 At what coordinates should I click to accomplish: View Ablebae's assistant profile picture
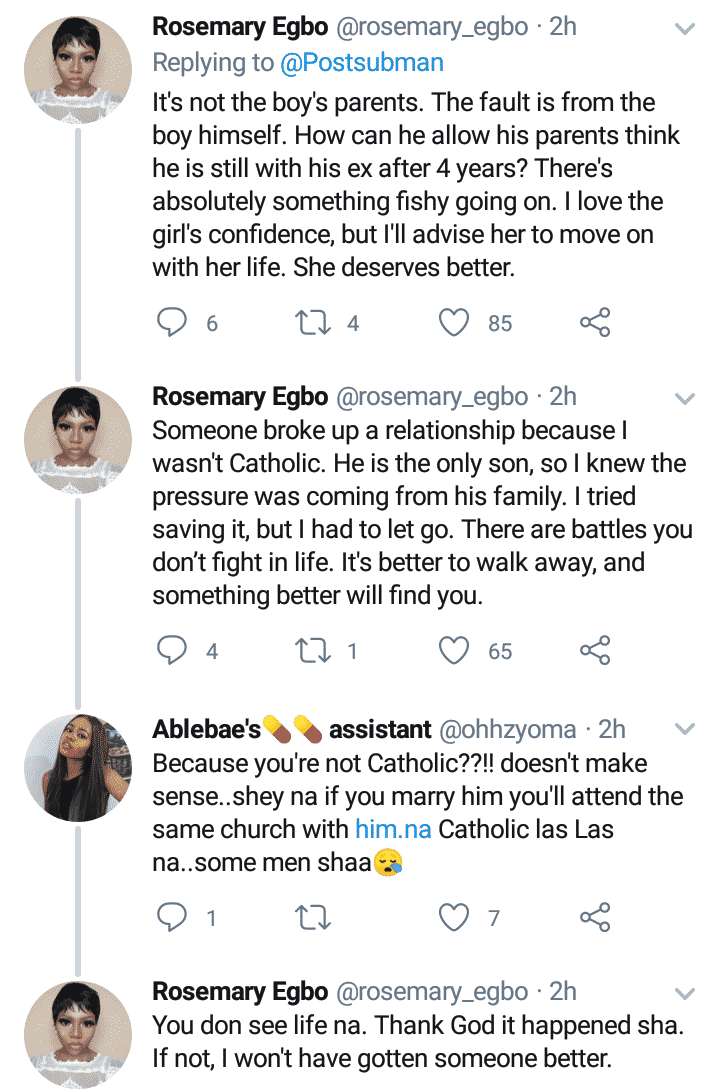[78, 765]
